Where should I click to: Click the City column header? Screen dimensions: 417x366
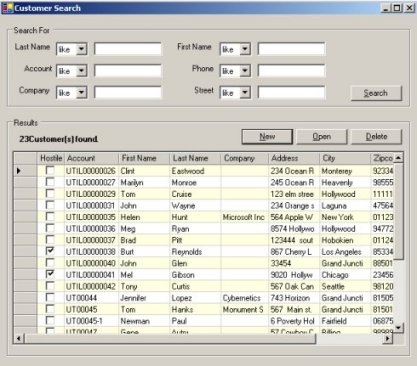click(x=345, y=158)
